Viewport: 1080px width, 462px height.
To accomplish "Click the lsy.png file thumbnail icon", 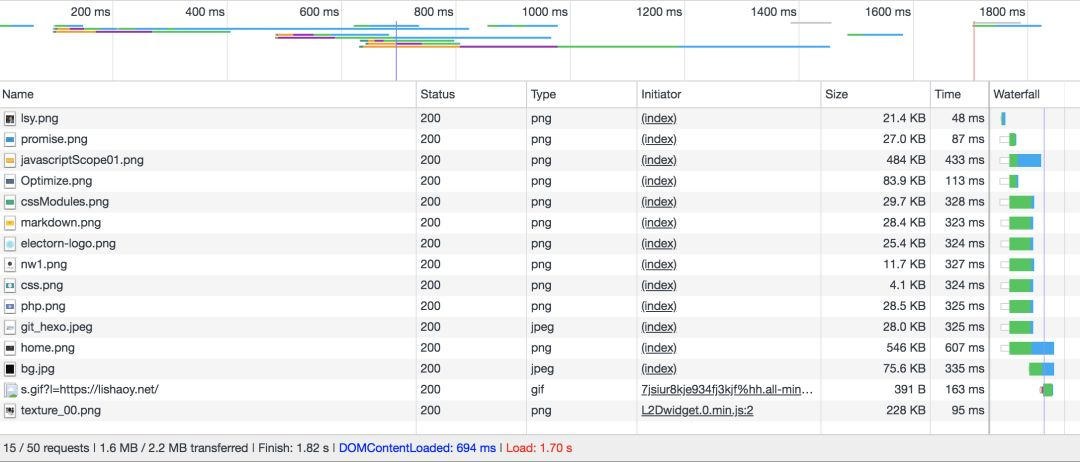I will tap(11, 118).
